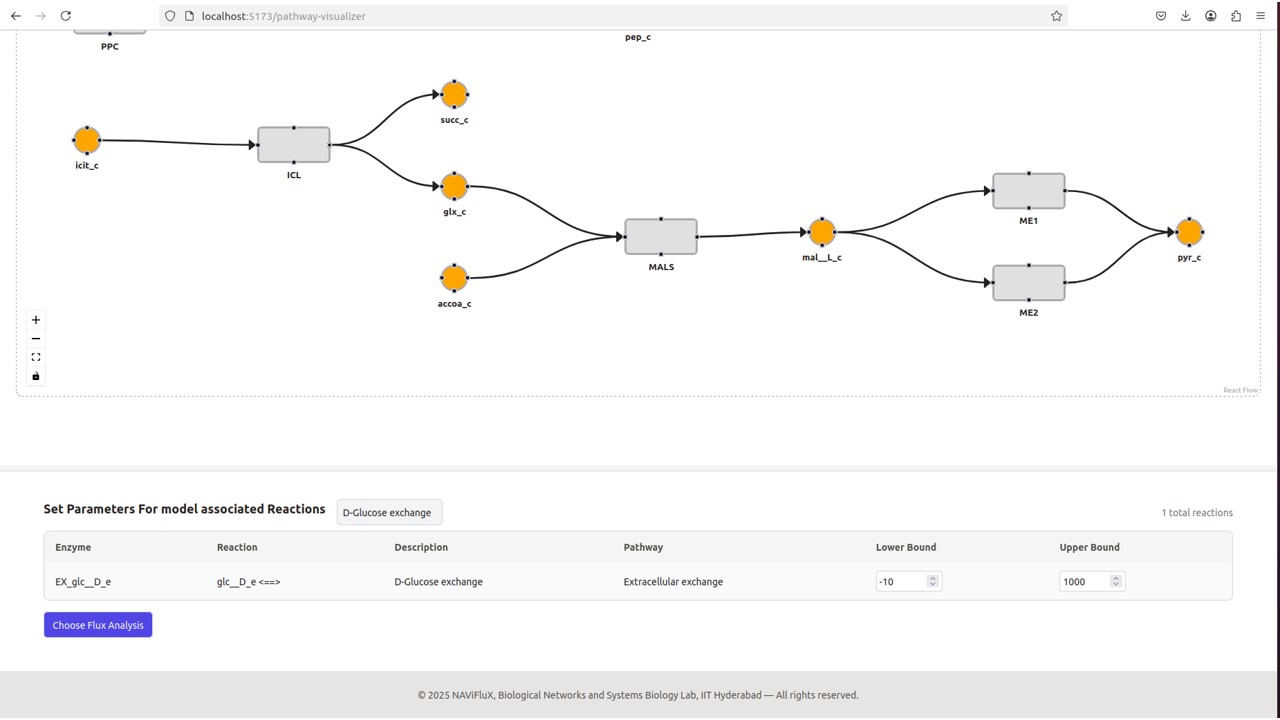Click the React Flow zoom in button

[36, 320]
